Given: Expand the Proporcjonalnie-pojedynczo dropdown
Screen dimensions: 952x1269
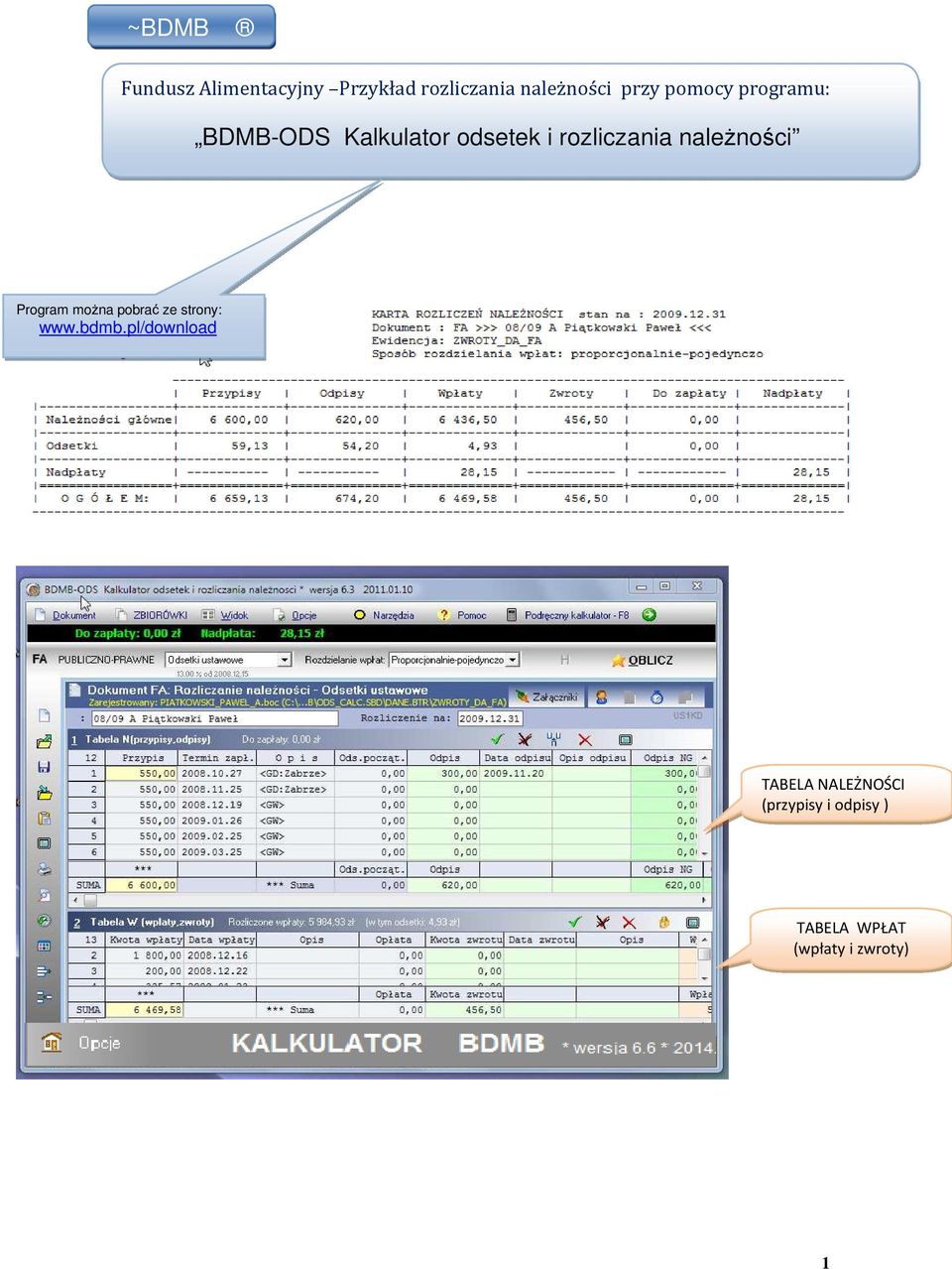Looking at the screenshot, I should pos(513,660).
